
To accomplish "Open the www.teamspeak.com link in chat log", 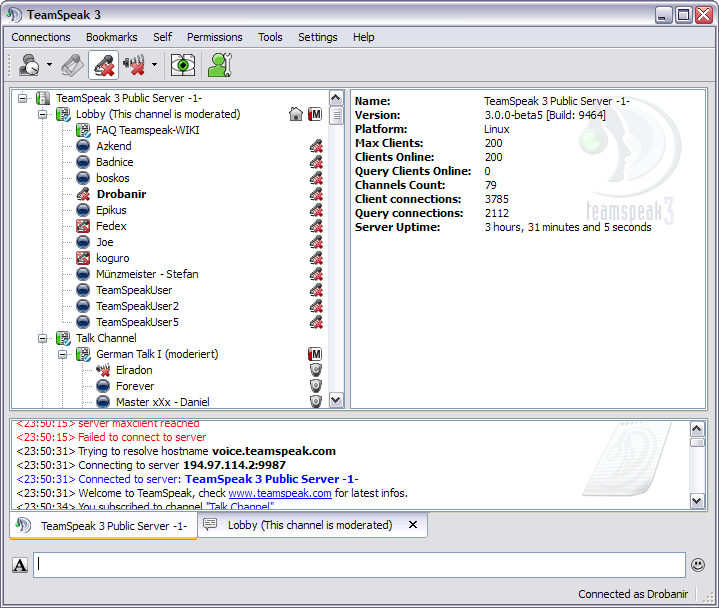I will point(280,493).
